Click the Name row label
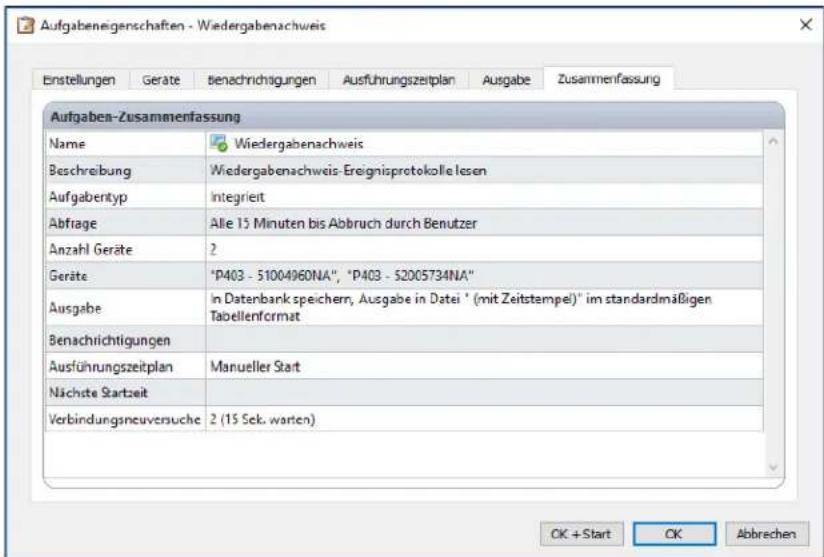The width and height of the screenshot is (824, 557). pyautogui.click(x=67, y=143)
